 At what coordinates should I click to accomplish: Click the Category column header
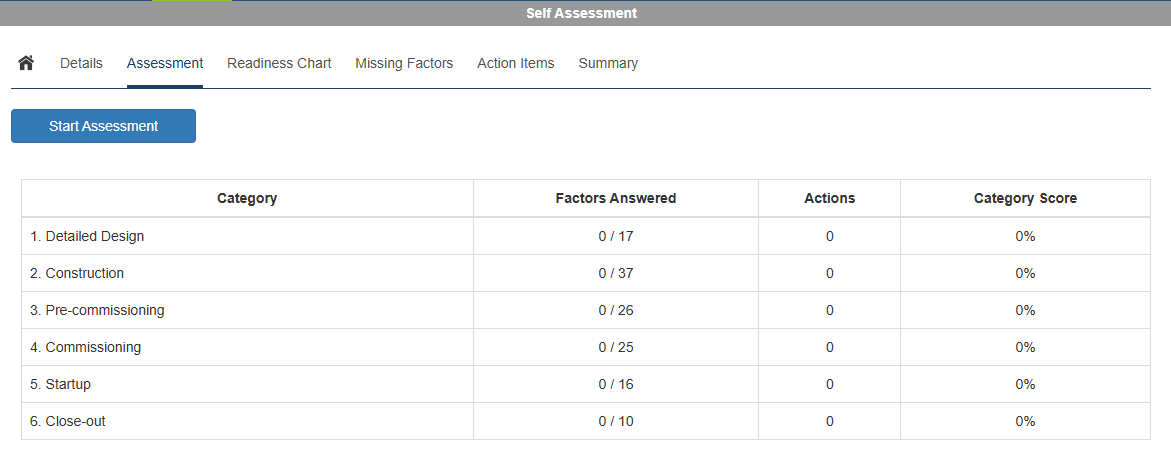247,198
